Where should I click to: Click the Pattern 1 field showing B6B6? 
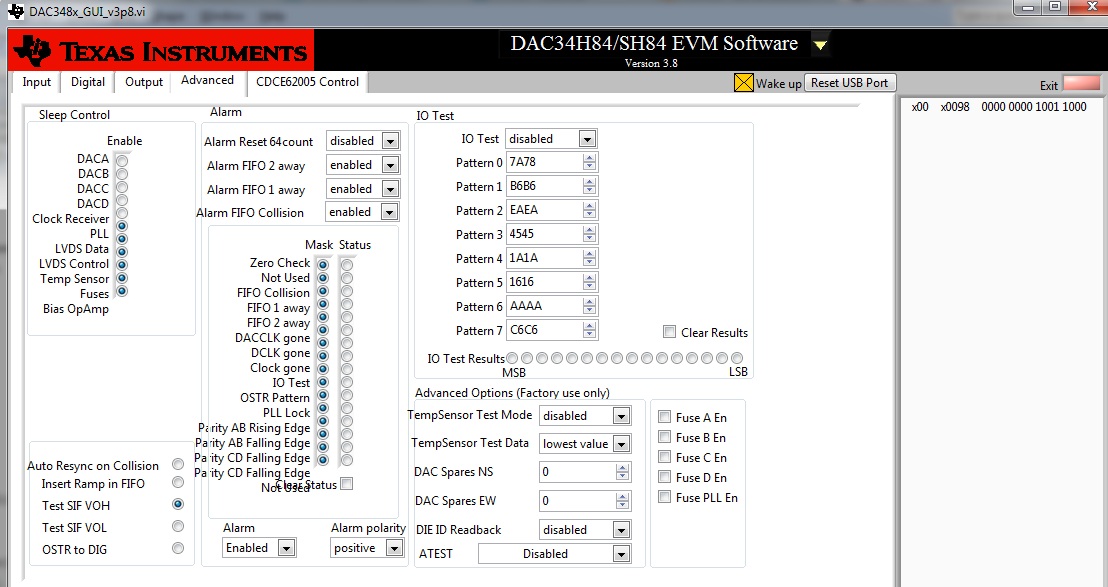coord(544,186)
